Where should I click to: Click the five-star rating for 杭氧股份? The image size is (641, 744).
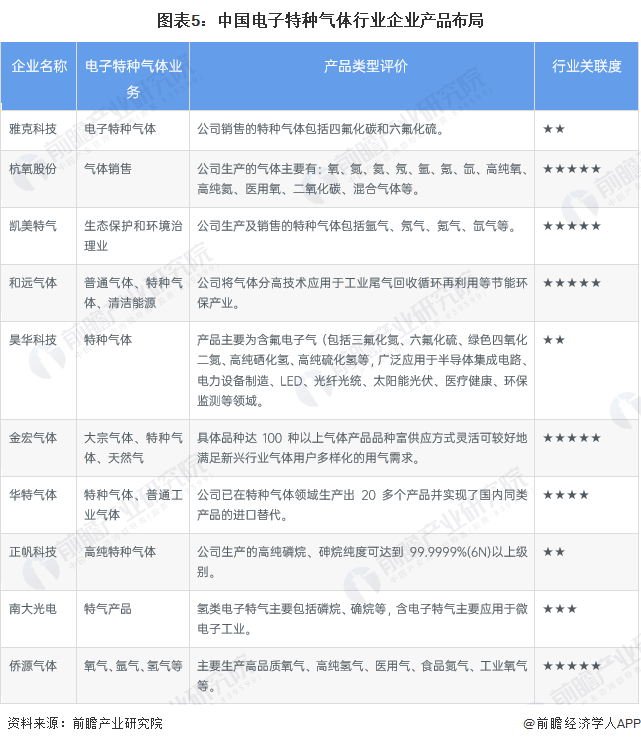572,168
